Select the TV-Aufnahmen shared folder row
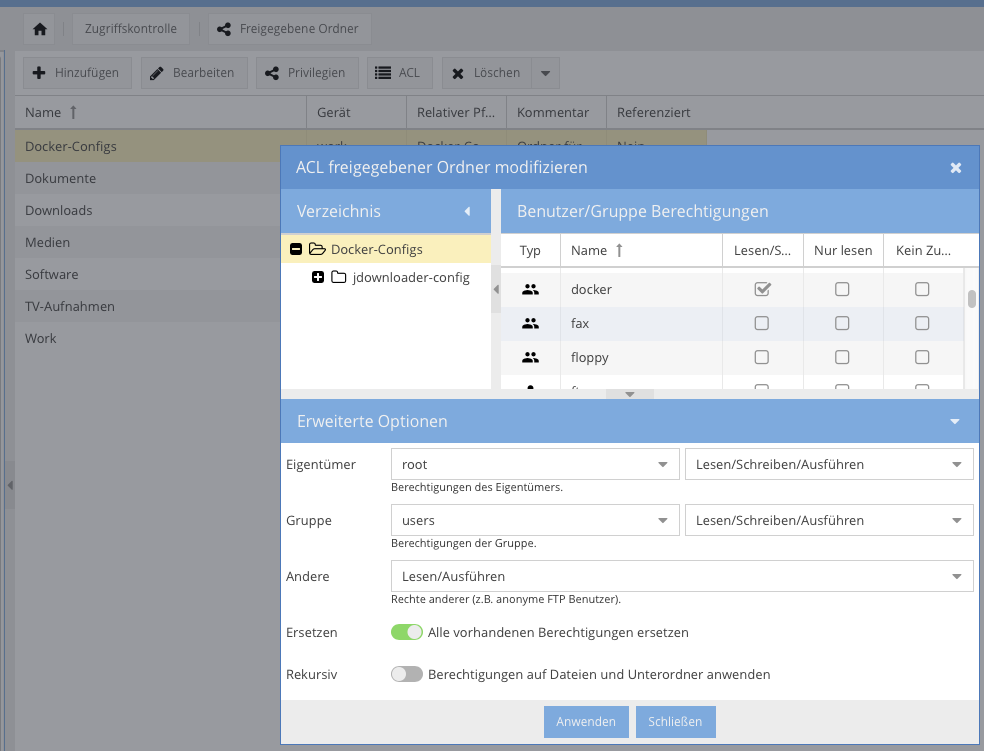 tap(147, 306)
